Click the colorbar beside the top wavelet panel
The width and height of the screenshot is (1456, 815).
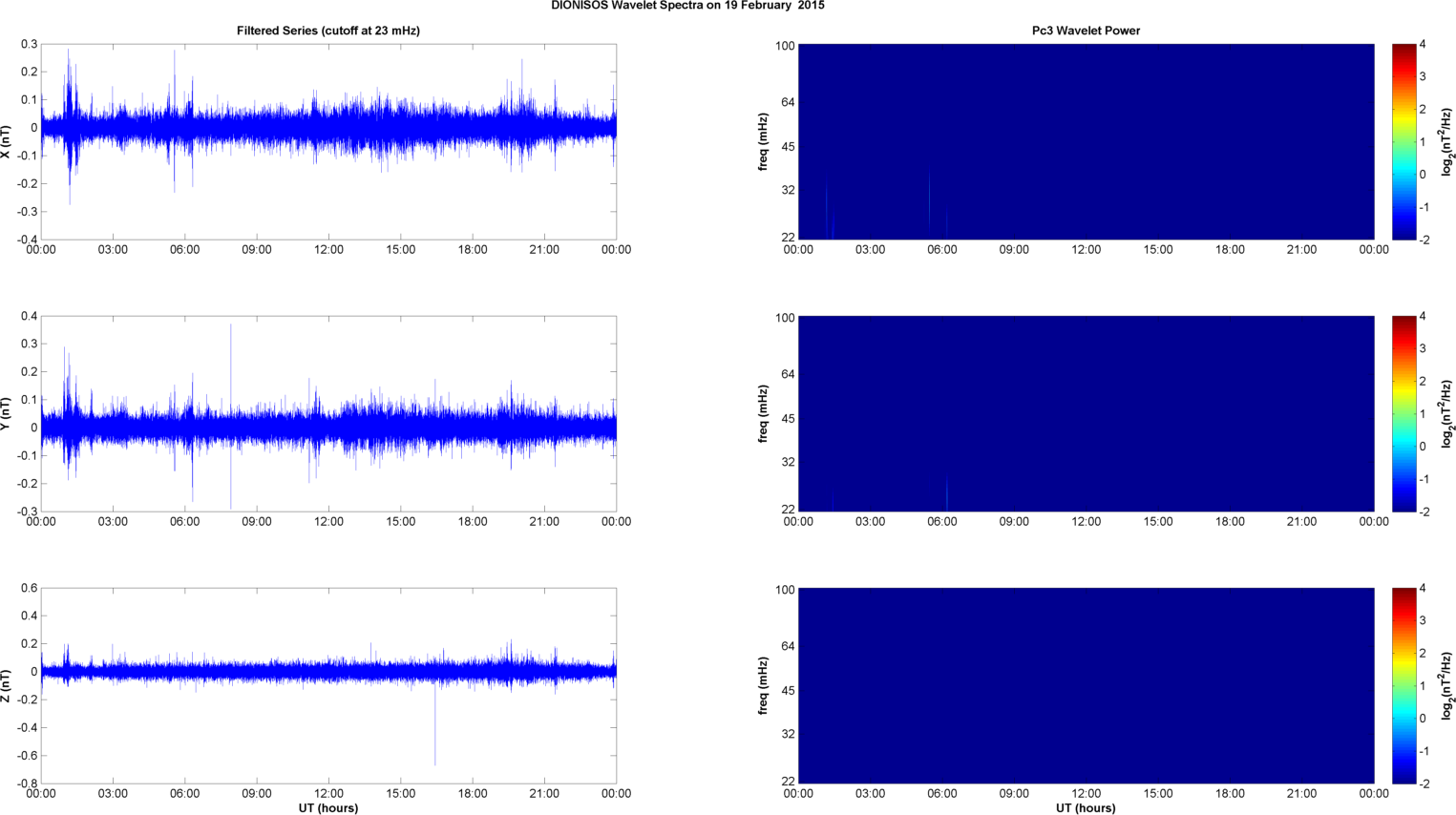[x=1403, y=141]
